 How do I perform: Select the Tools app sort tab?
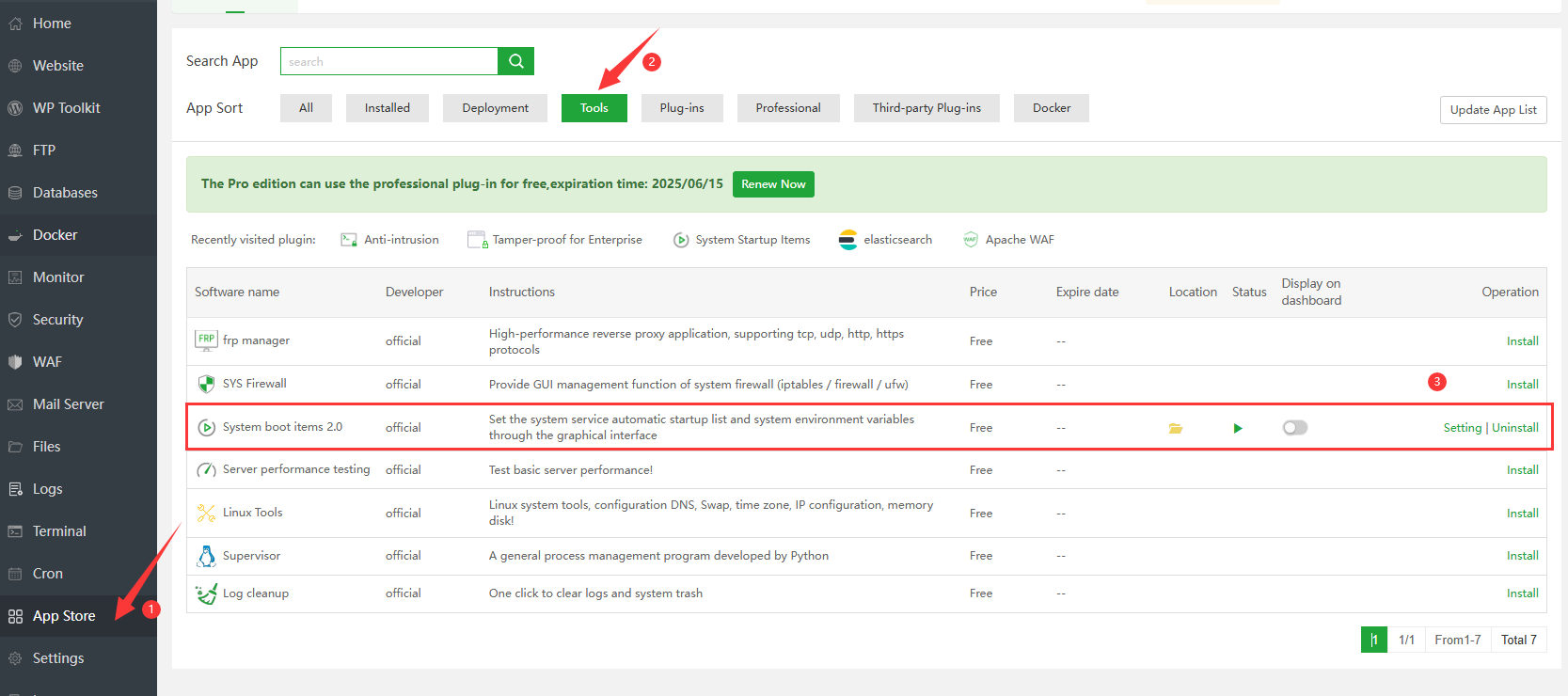pyautogui.click(x=594, y=108)
